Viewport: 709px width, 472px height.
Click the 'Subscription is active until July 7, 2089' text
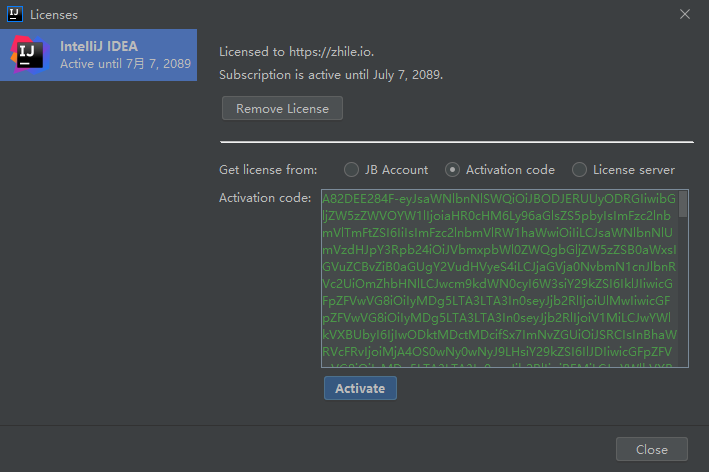[x=330, y=74]
